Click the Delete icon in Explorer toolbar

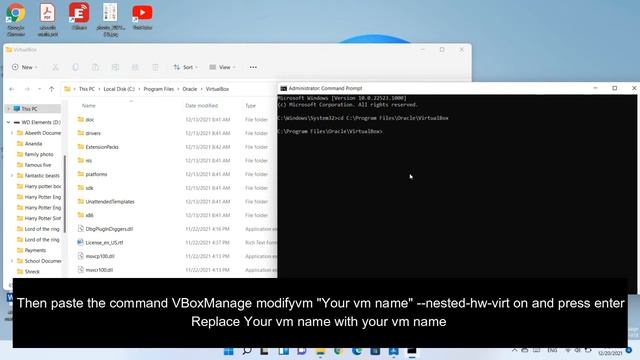tap(155, 67)
